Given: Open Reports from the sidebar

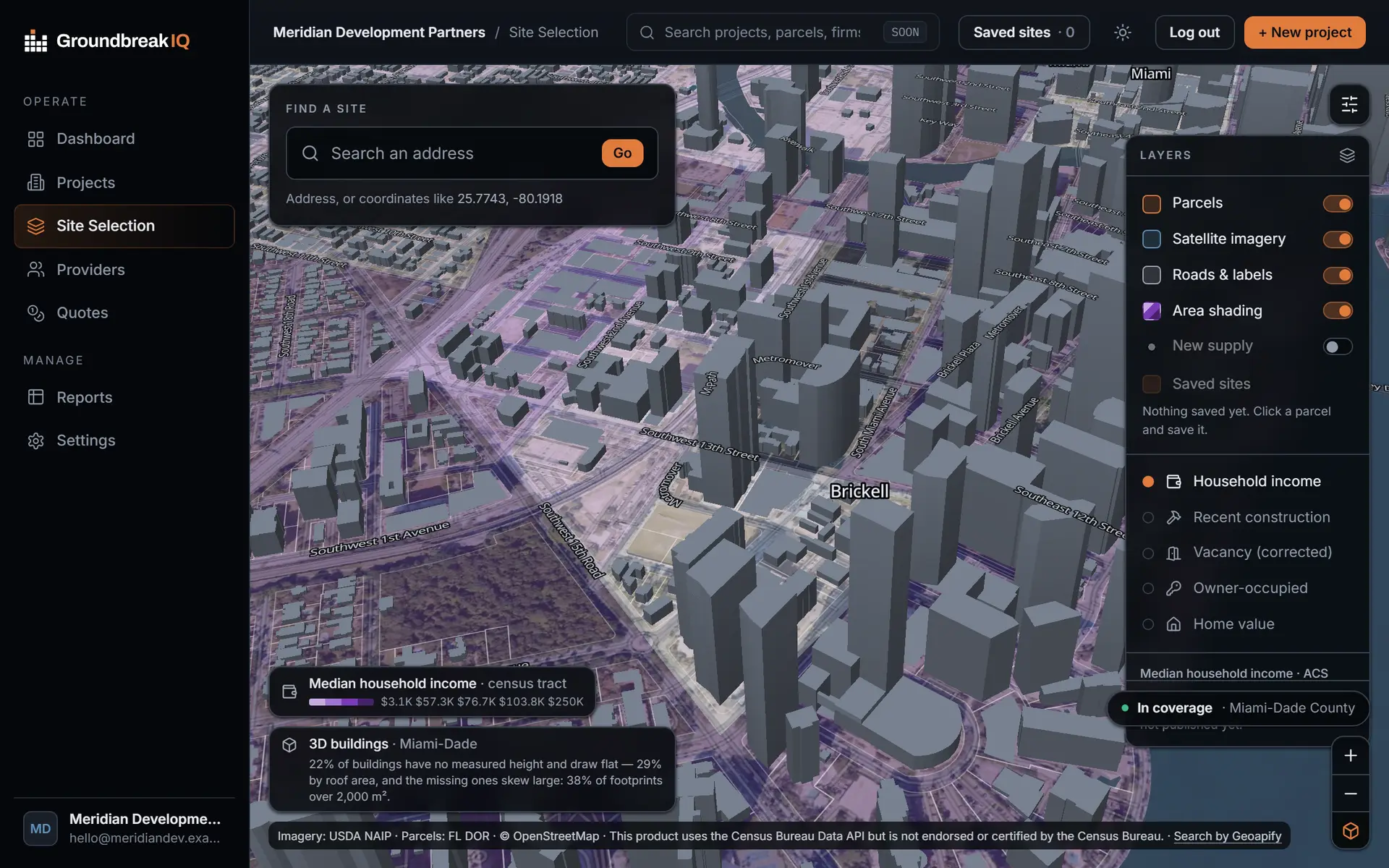Looking at the screenshot, I should (x=124, y=398).
